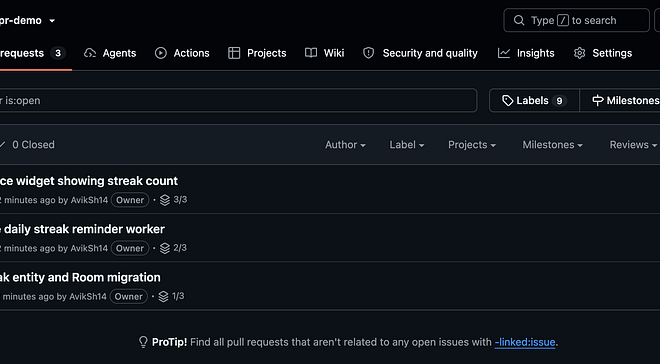Click the Projects table icon
Viewport: 660px width, 364px height.
(x=234, y=53)
